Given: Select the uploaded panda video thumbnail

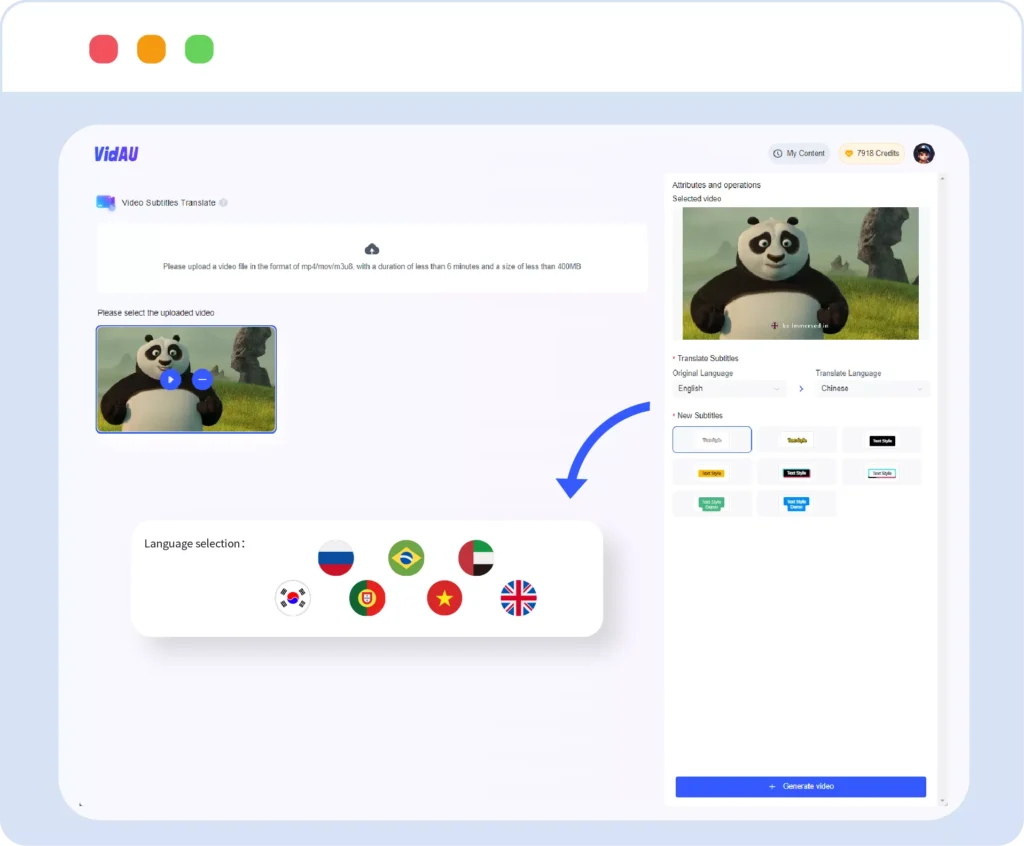Looking at the screenshot, I should [186, 379].
